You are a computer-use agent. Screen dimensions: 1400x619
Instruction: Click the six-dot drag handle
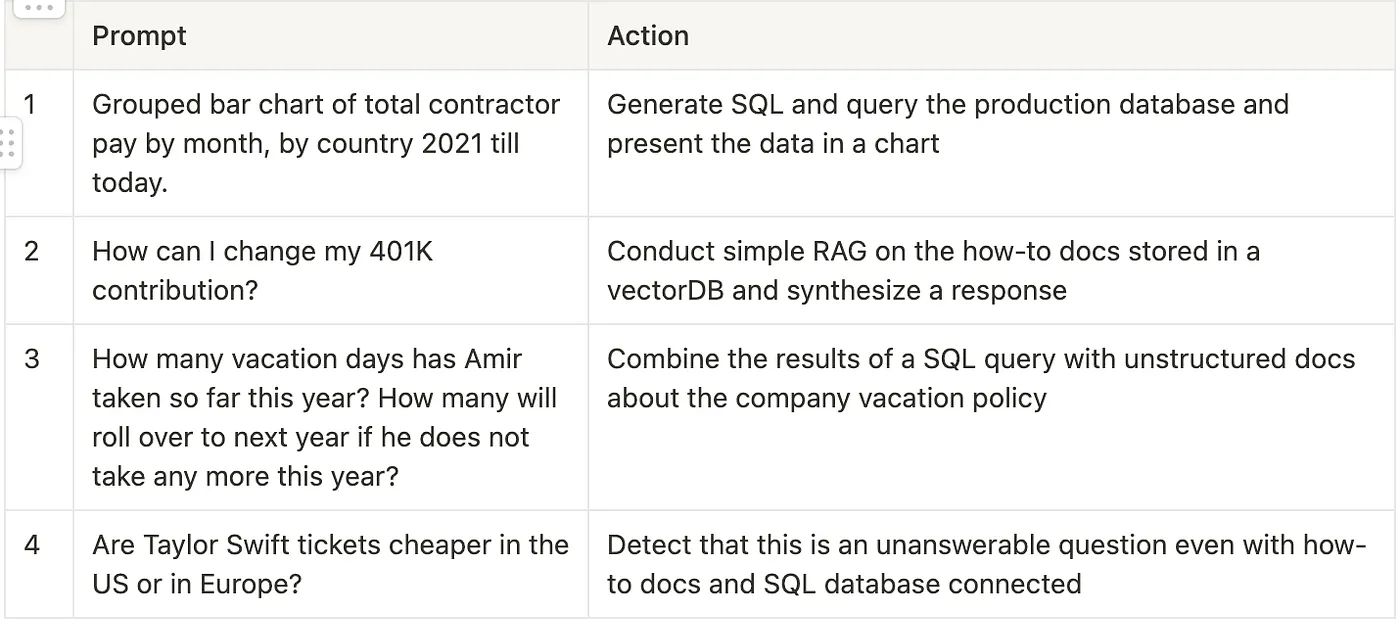tap(8, 144)
